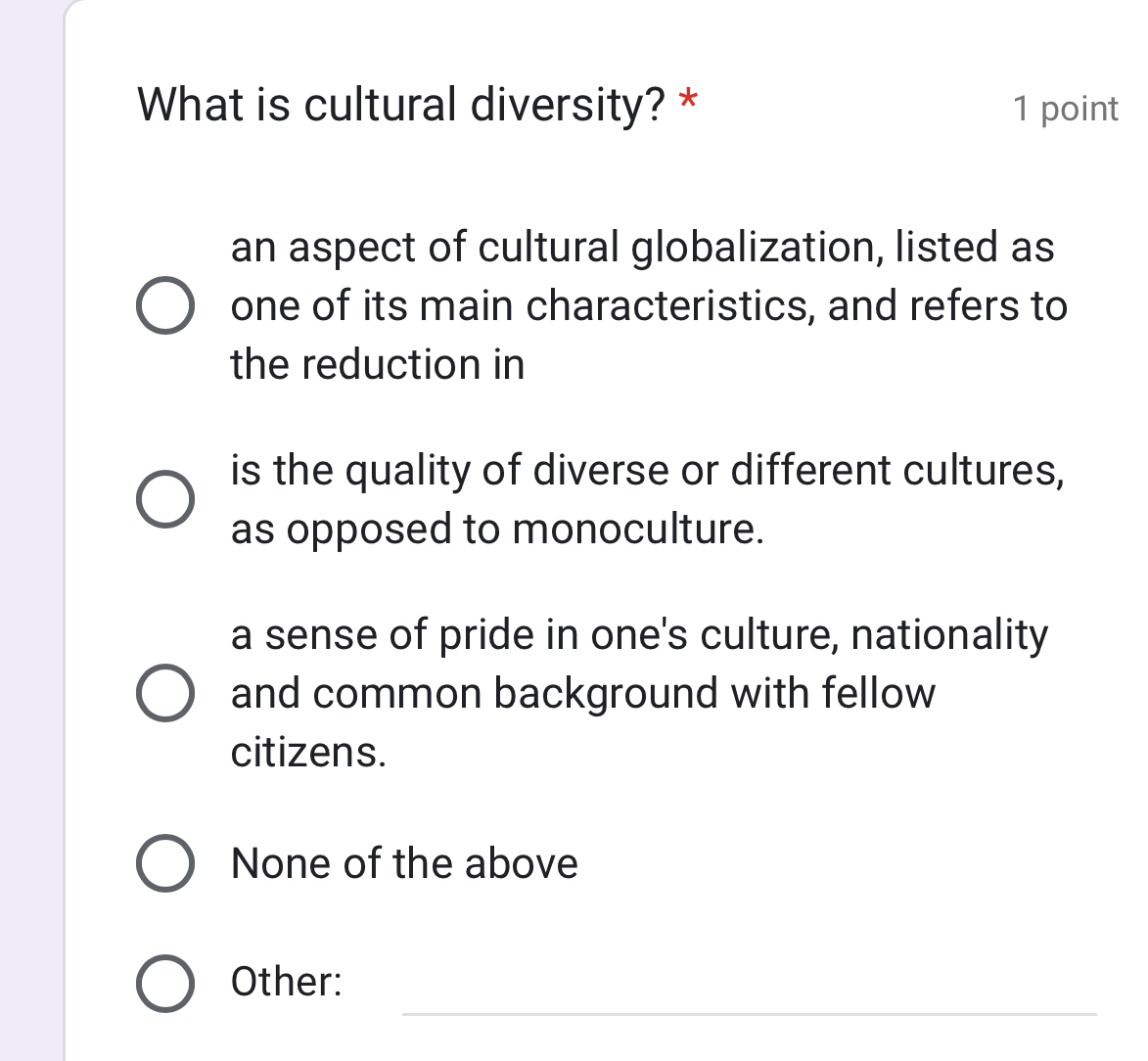The height and width of the screenshot is (1061, 1148).
Task: Click the question title 'What is cultural diversity?'
Action: tap(402, 104)
